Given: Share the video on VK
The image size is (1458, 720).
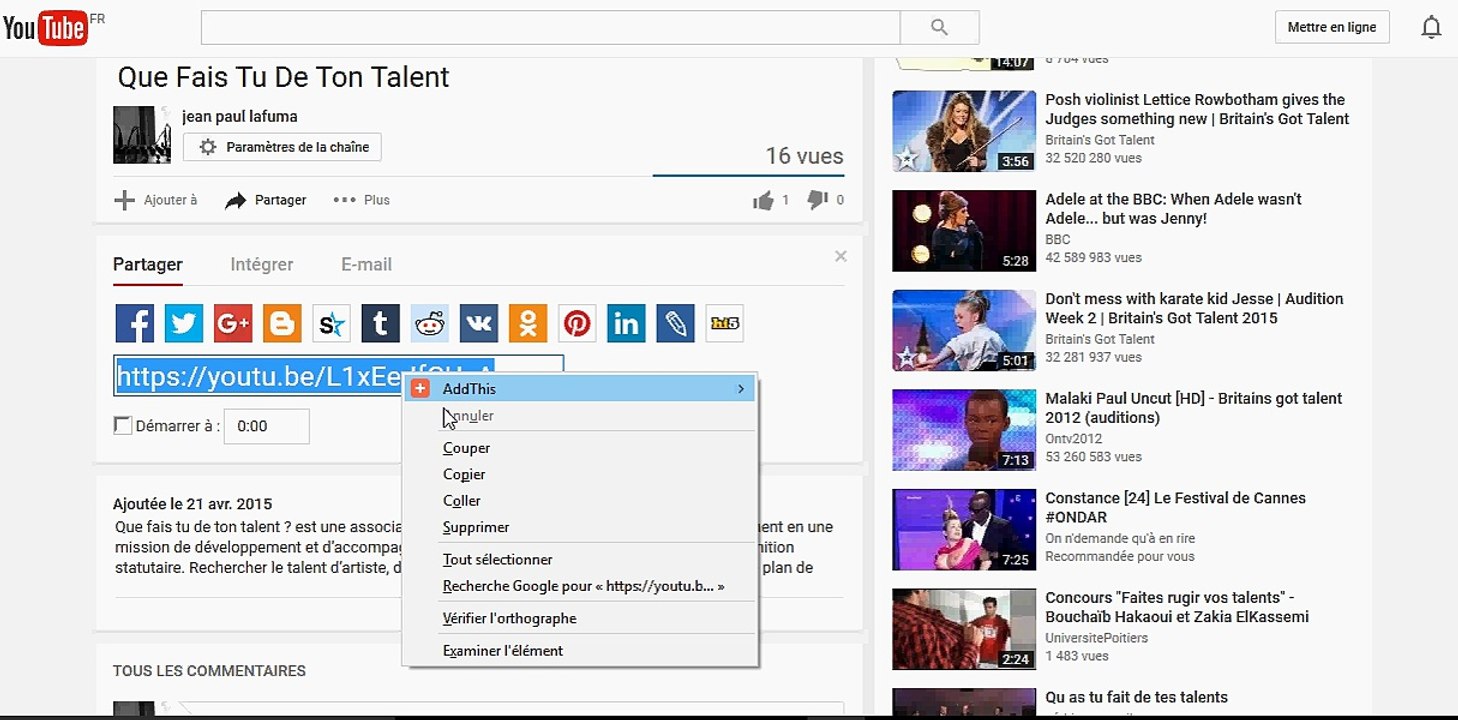Looking at the screenshot, I should 479,323.
